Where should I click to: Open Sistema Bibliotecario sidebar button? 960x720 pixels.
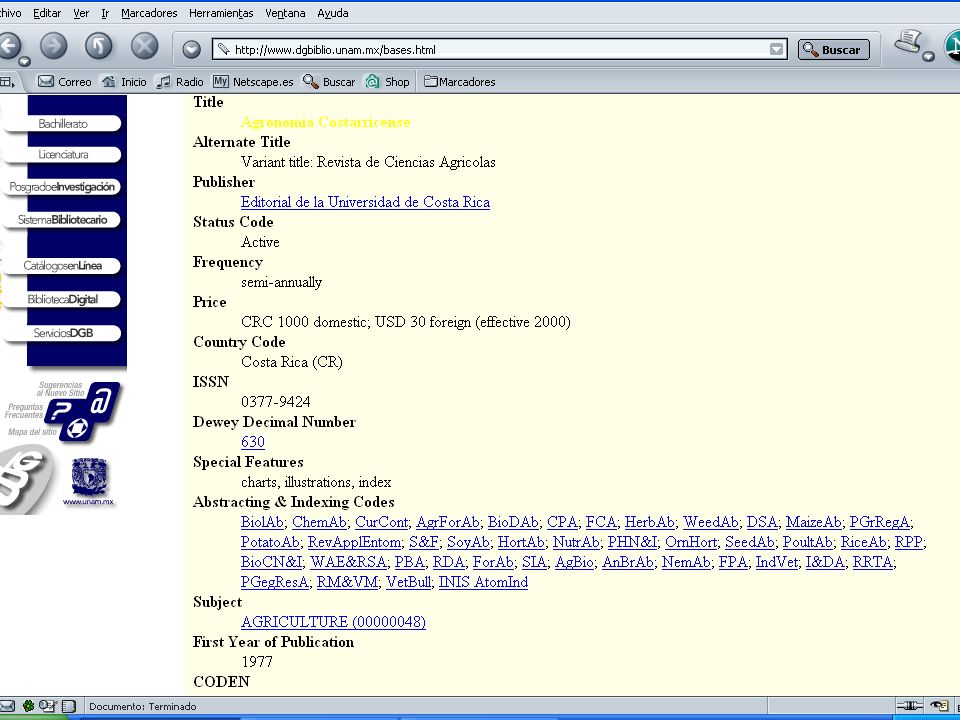[x=62, y=220]
